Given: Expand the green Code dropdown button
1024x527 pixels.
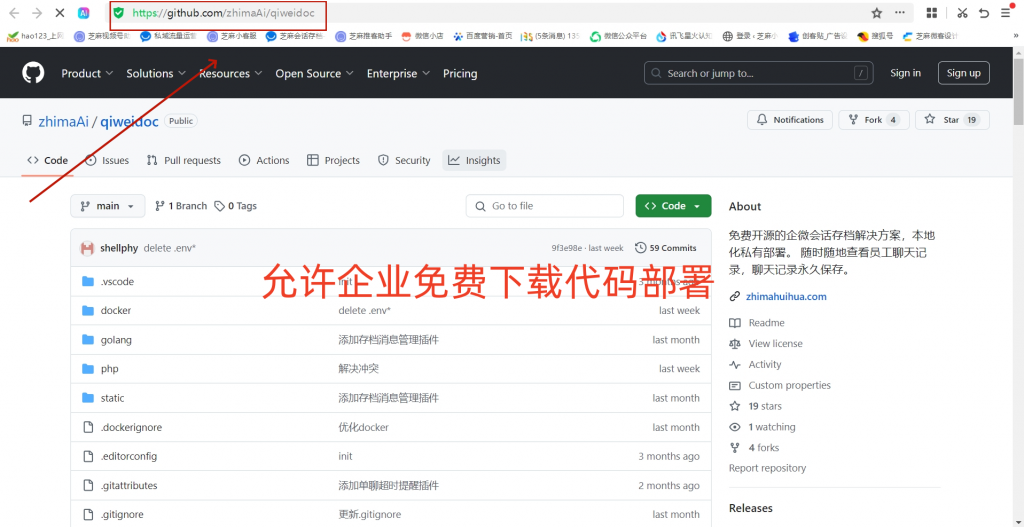Looking at the screenshot, I should pyautogui.click(x=673, y=206).
